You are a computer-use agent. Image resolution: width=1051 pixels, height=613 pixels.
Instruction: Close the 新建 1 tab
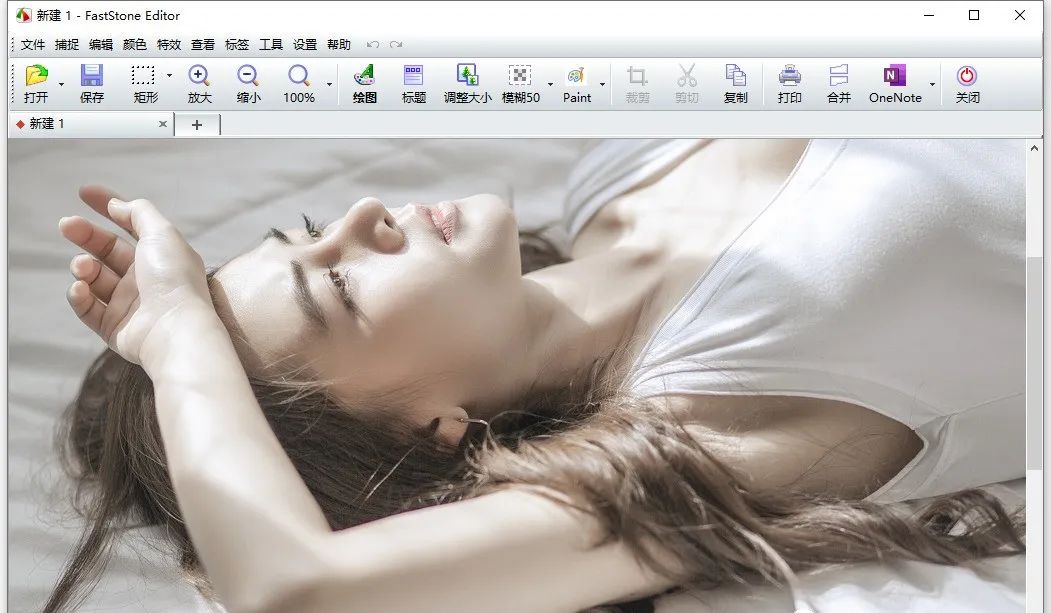coord(162,124)
